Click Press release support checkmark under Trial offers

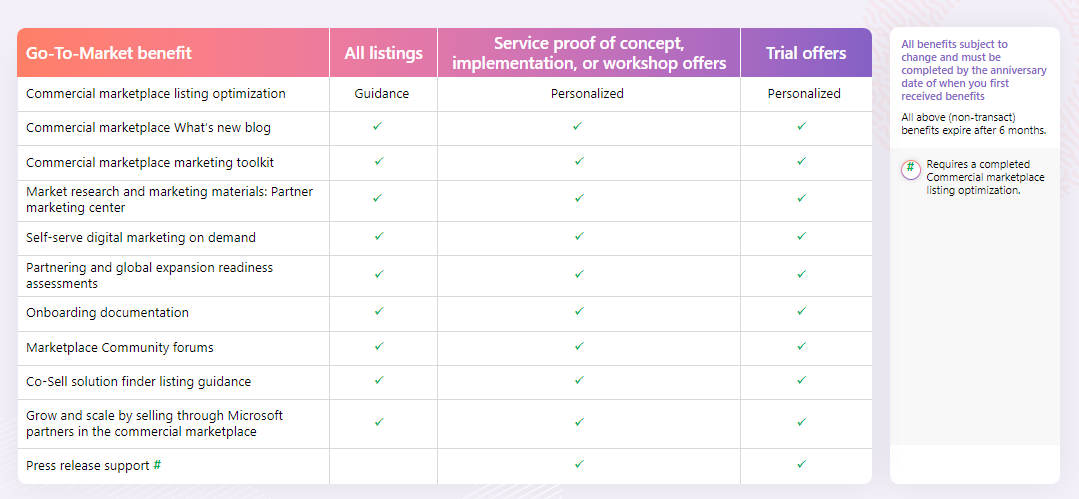[801, 464]
